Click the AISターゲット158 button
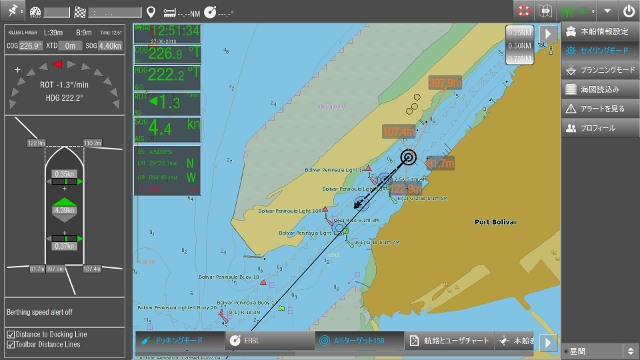This screenshot has height=360, width=640. 359,340
